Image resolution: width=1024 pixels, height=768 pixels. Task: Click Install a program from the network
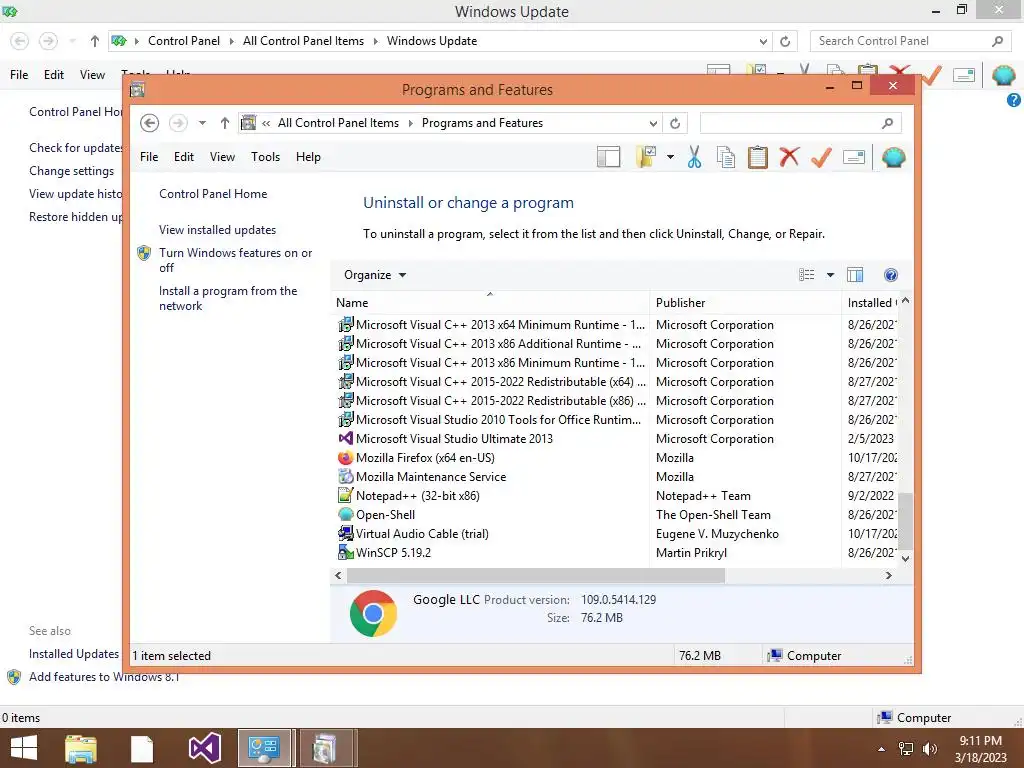[x=228, y=298]
